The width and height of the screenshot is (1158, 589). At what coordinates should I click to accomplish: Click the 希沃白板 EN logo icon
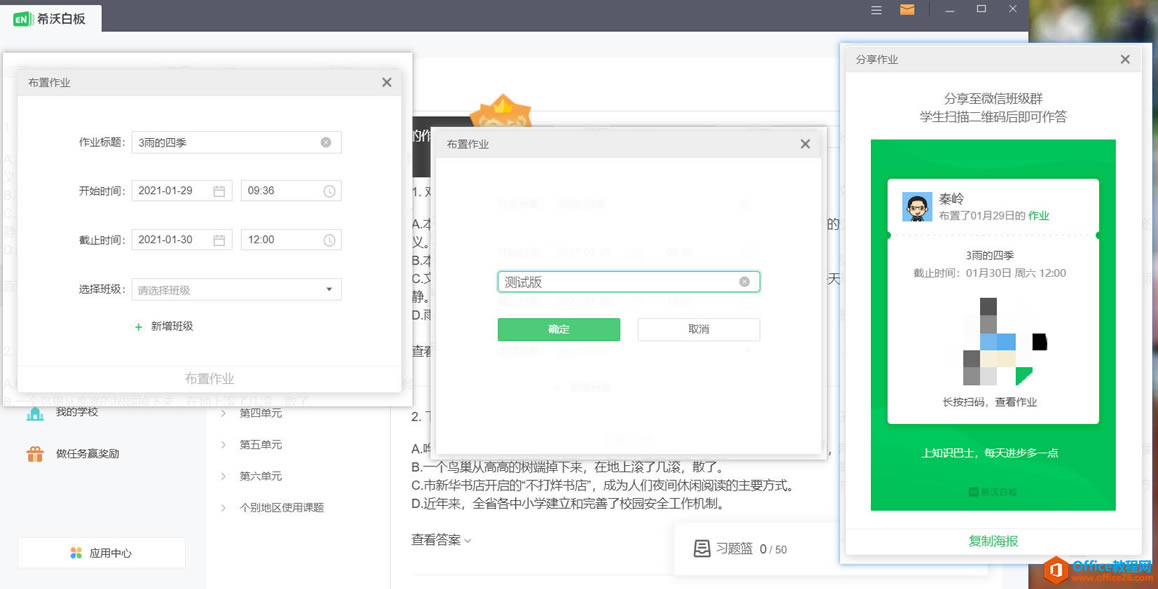point(23,18)
